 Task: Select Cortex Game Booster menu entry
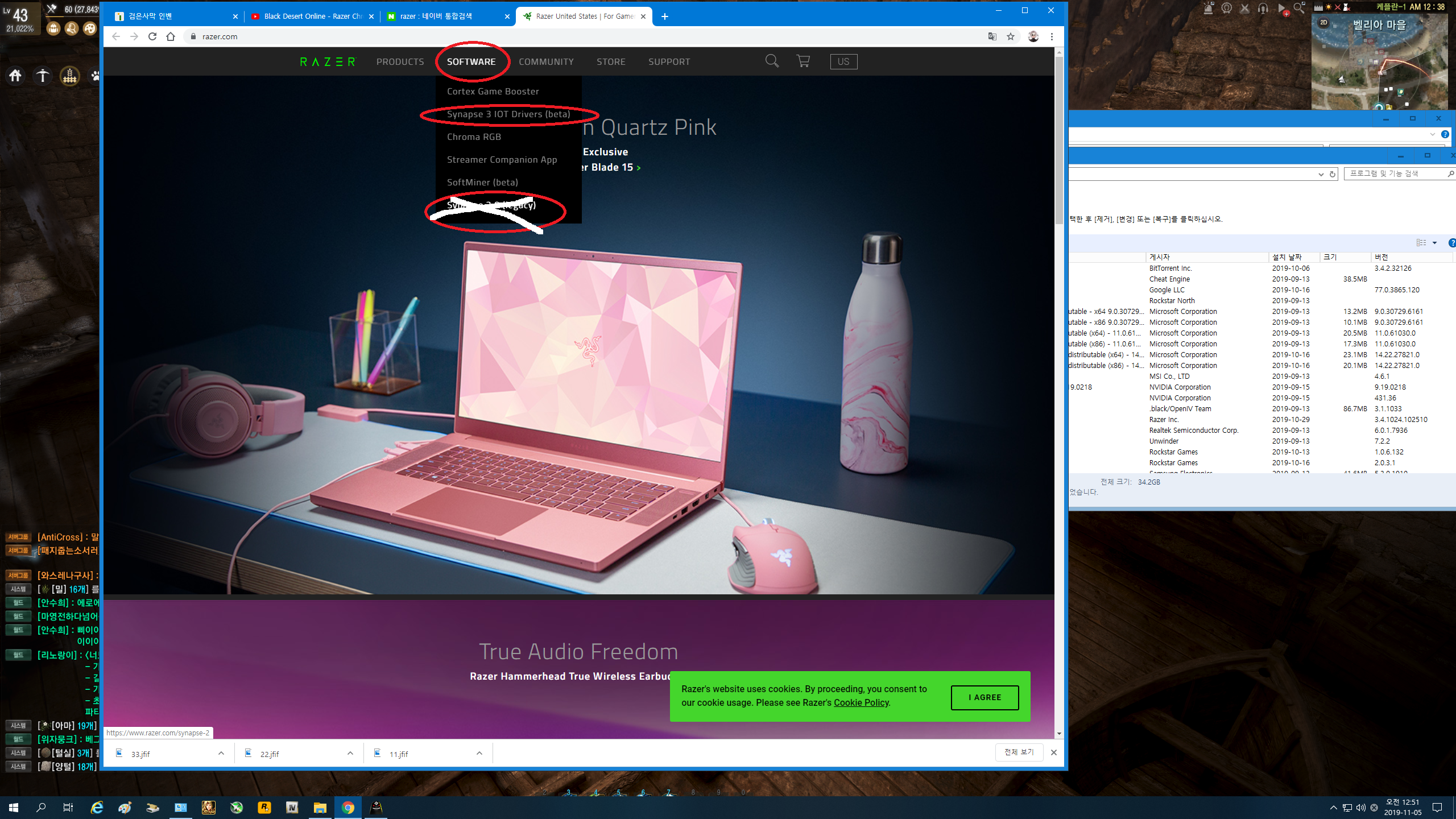click(x=493, y=91)
